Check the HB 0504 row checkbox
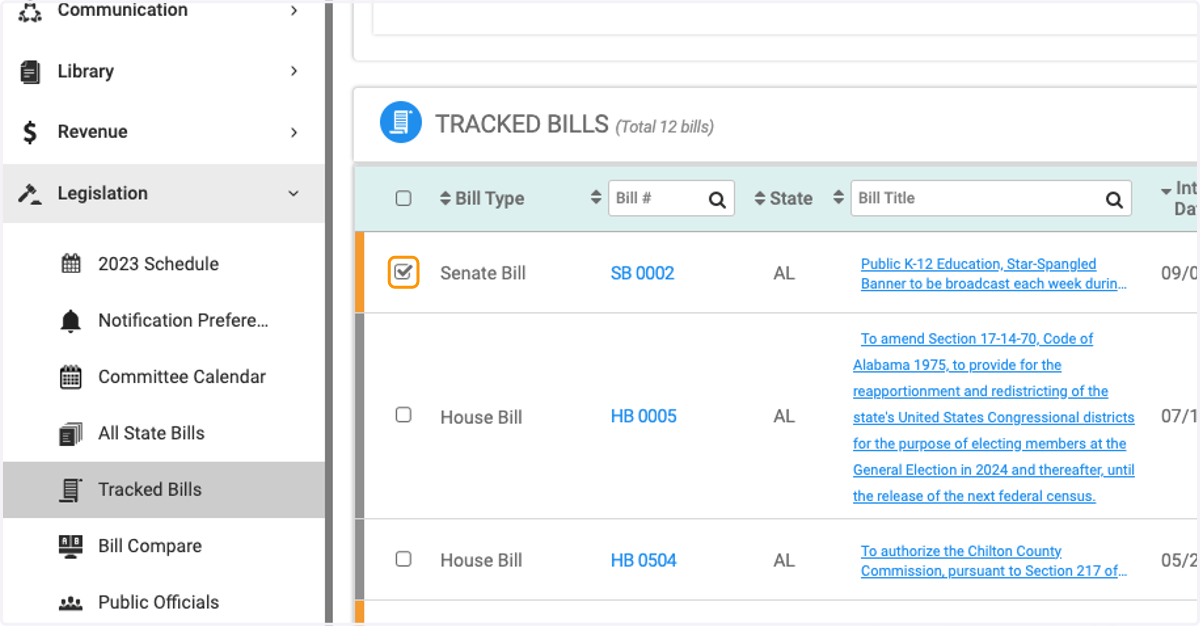 [403, 559]
